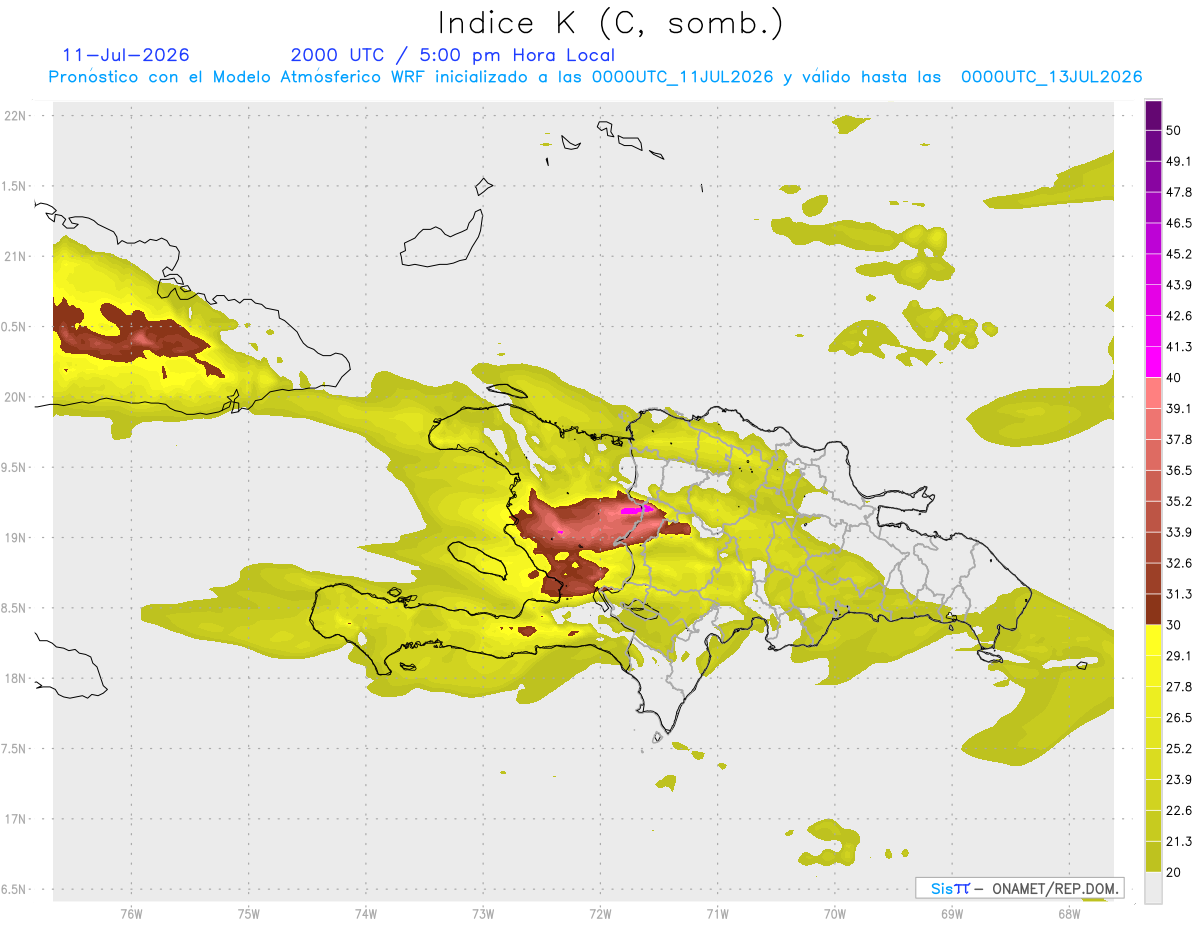1200x927 pixels.
Task: Click the "73W" longitude label
Action: click(483, 914)
